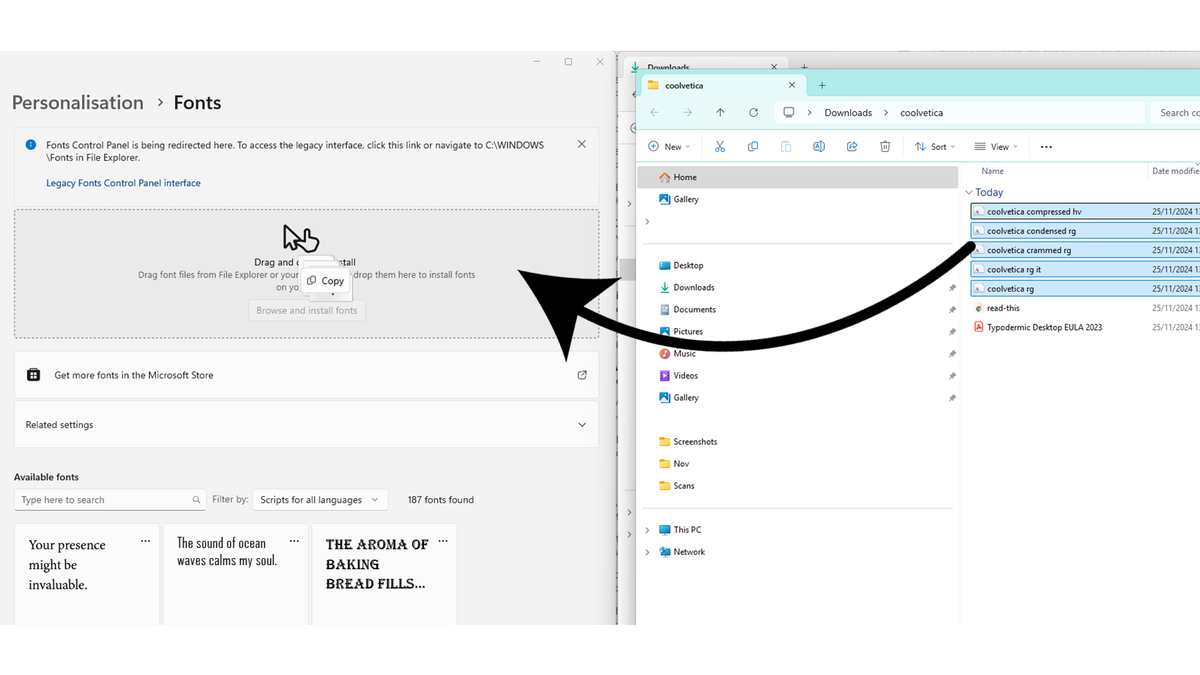
Task: Click the Browse and install fonts button
Action: [306, 310]
